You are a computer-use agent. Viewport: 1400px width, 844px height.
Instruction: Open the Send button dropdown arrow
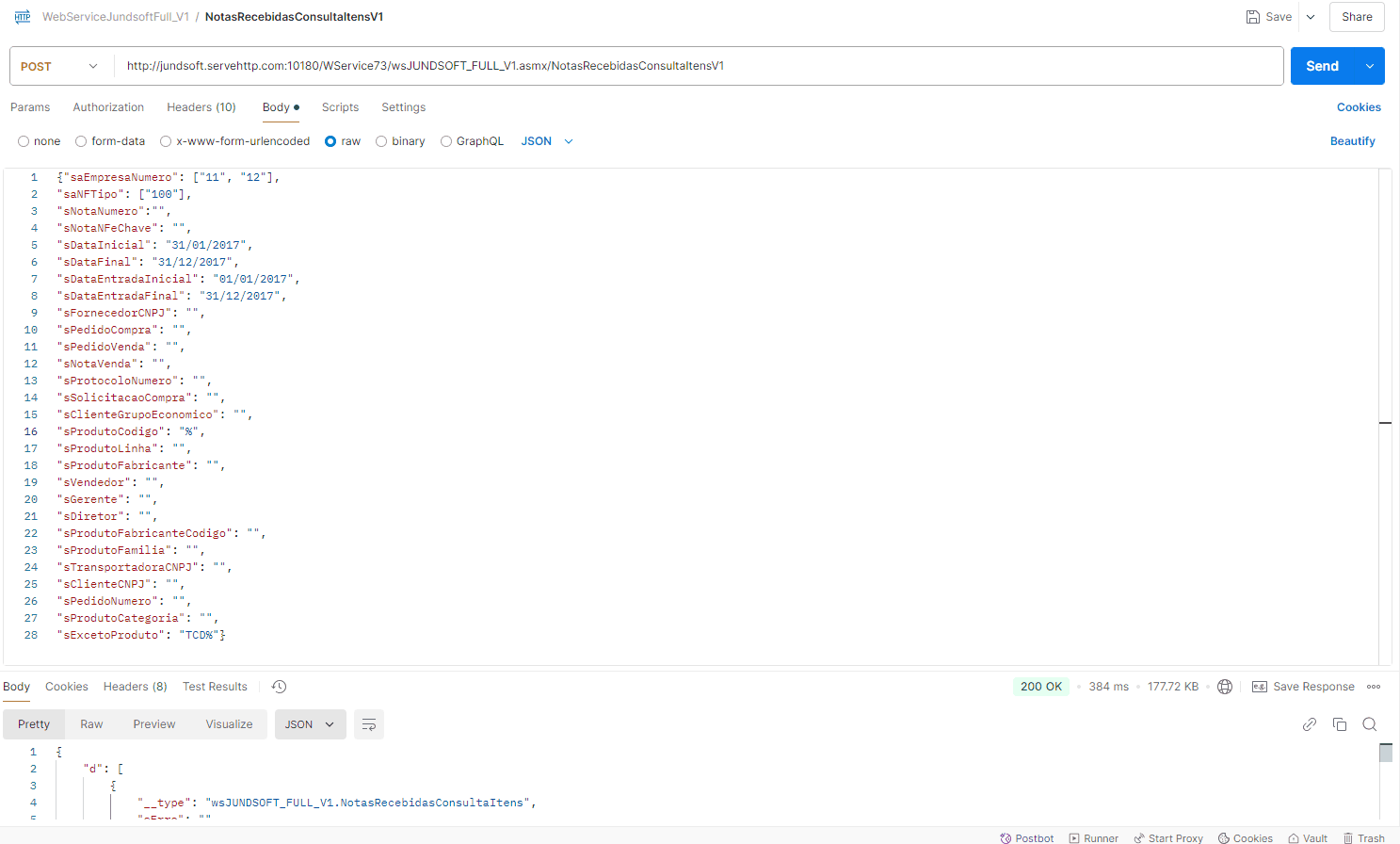pyautogui.click(x=1369, y=66)
